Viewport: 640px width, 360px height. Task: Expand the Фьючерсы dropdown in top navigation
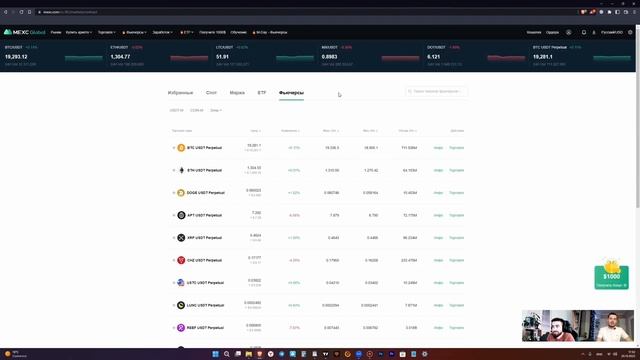[x=135, y=32]
